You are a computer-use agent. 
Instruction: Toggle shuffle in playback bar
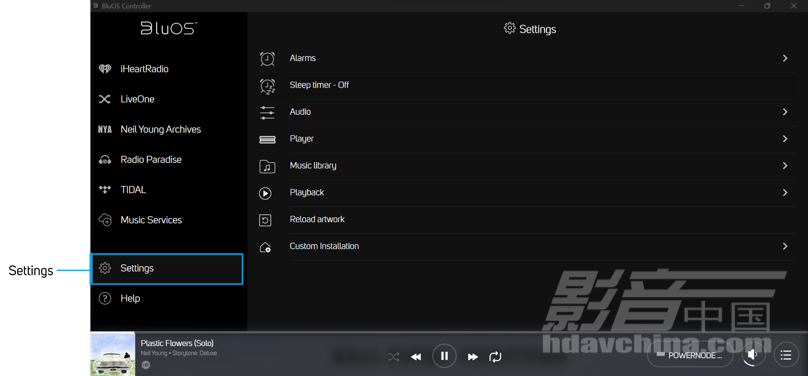click(x=394, y=356)
